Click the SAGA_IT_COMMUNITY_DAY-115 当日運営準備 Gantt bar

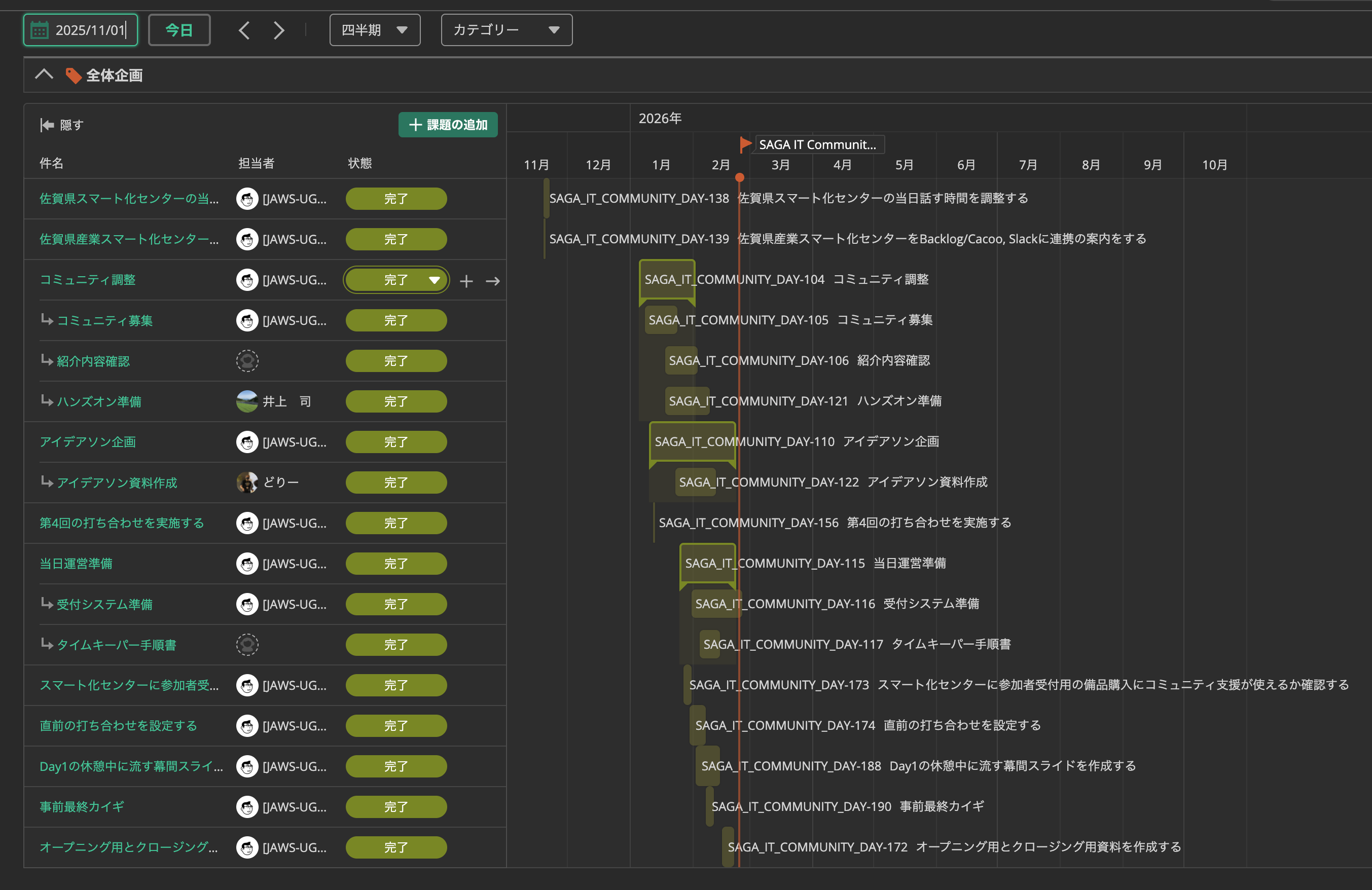(x=708, y=564)
